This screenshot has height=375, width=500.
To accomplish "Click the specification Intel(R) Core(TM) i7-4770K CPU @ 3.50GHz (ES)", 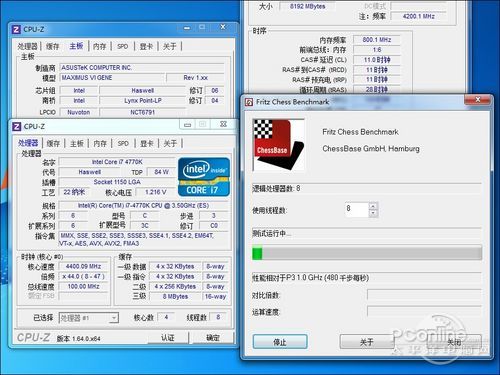I will [143, 206].
